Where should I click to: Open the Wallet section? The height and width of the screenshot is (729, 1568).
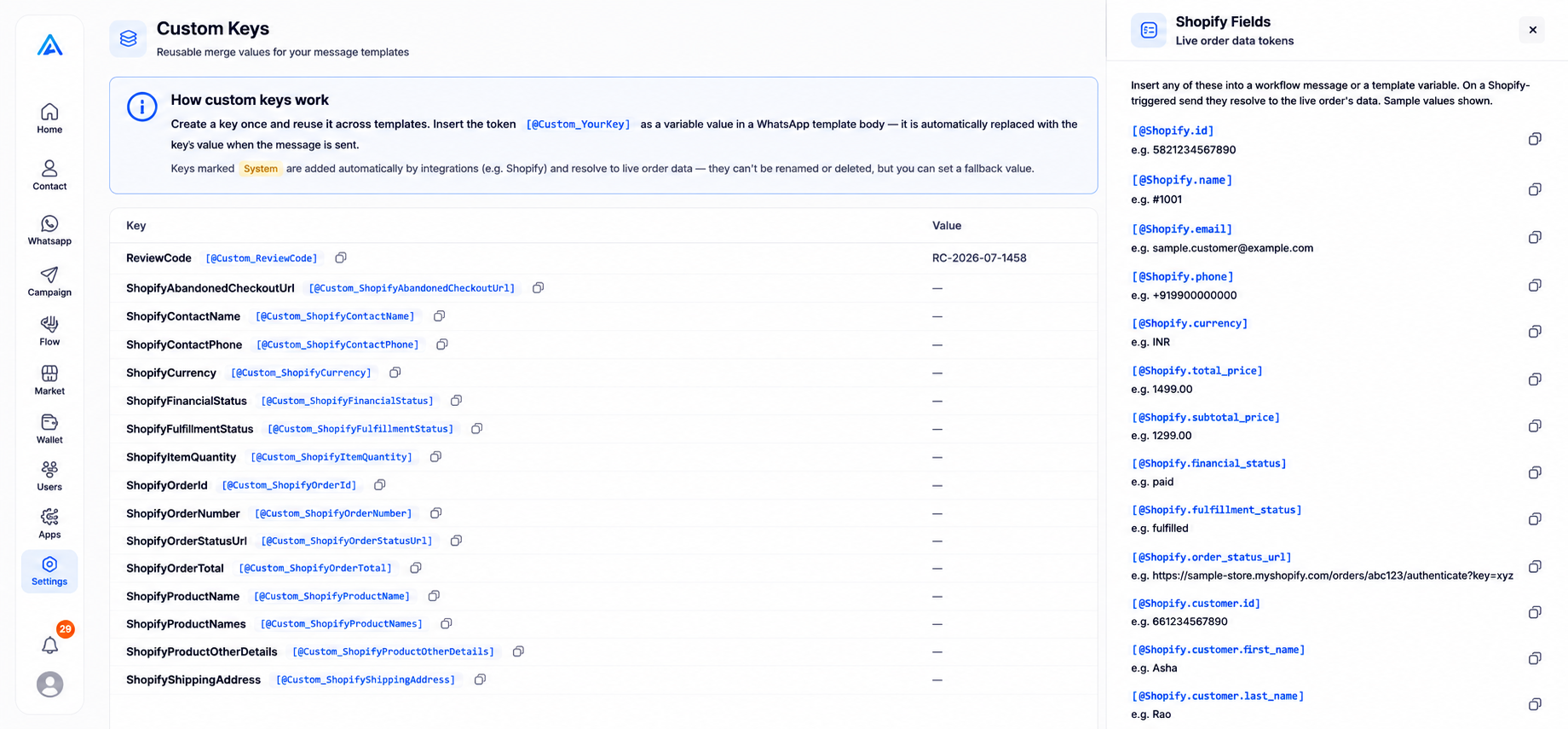tap(49, 429)
